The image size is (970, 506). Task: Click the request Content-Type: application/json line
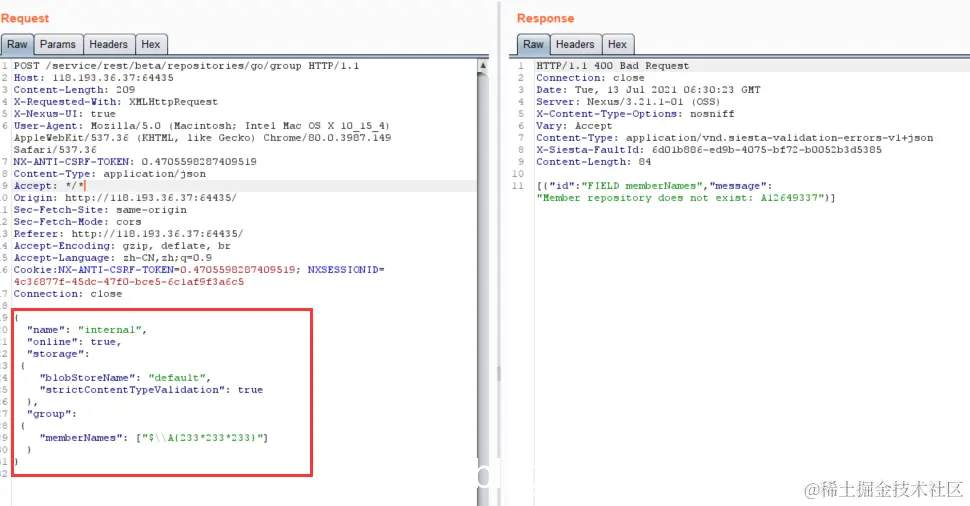pos(109,174)
